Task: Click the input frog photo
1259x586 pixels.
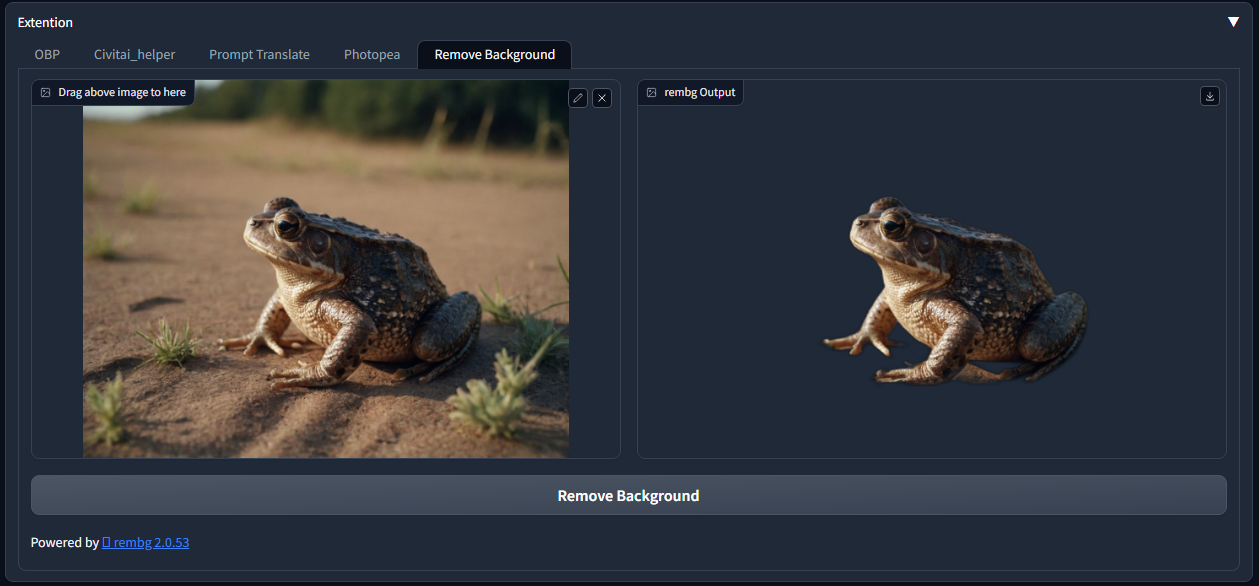Action: click(326, 269)
